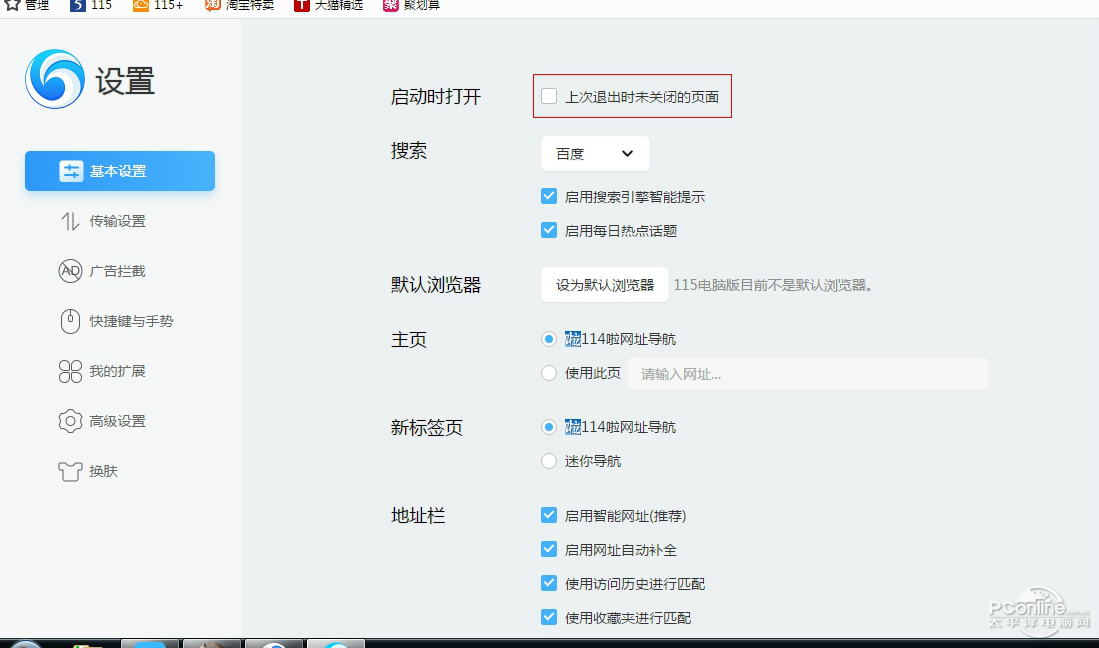Screen dimensions: 1099x648
Task: Open 高级设置 advanced settings
Action: point(102,421)
